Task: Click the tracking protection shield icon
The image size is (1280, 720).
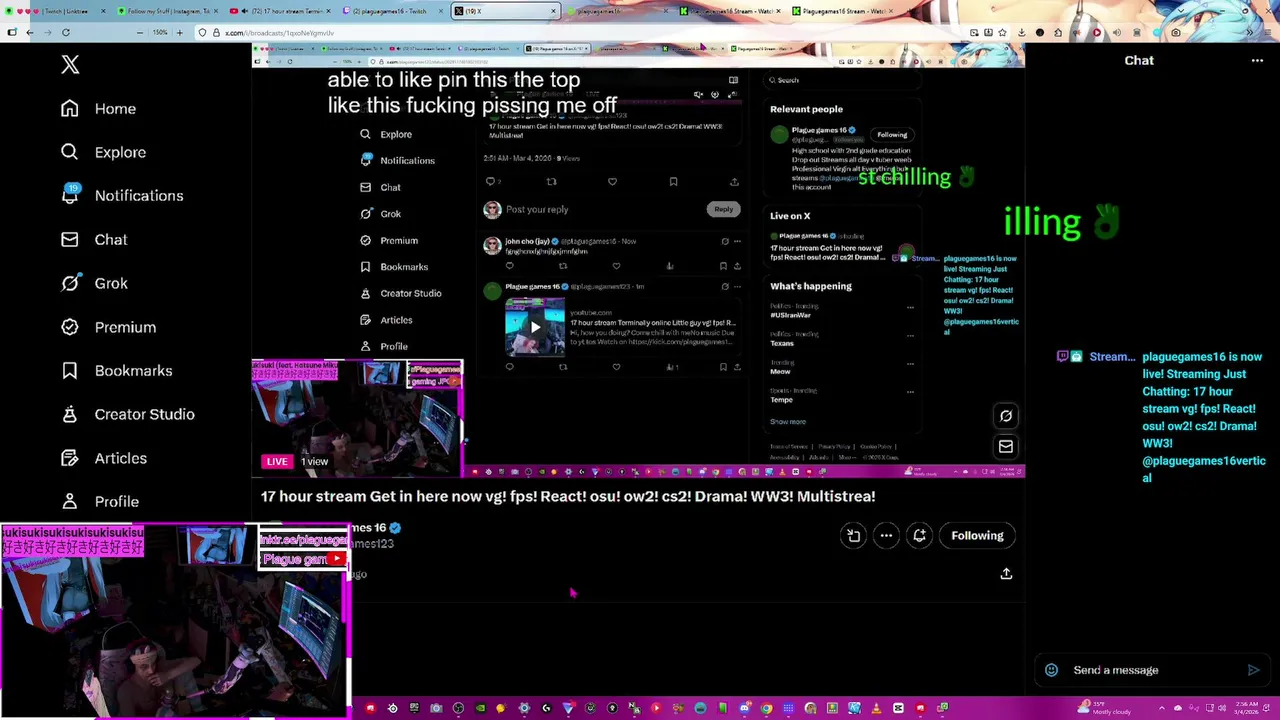Action: (x=203, y=33)
